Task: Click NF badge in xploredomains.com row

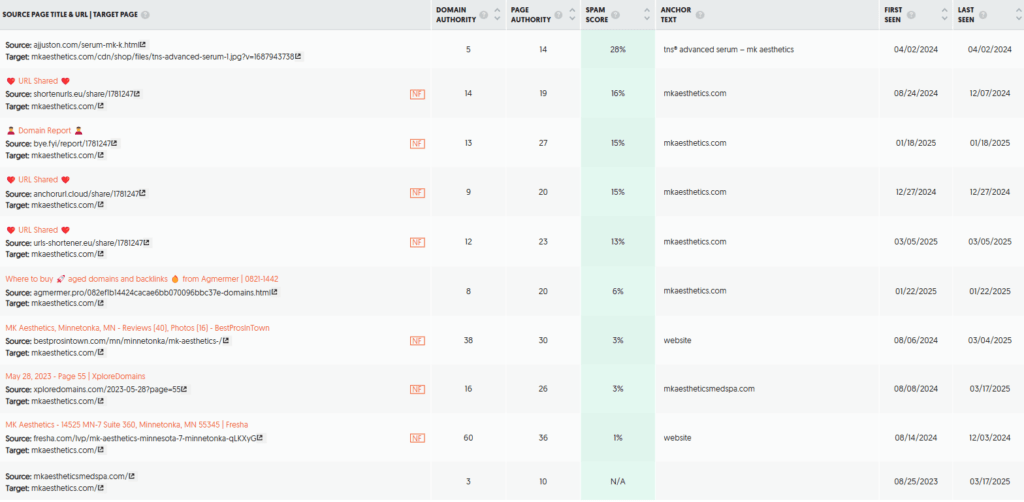Action: click(x=417, y=390)
